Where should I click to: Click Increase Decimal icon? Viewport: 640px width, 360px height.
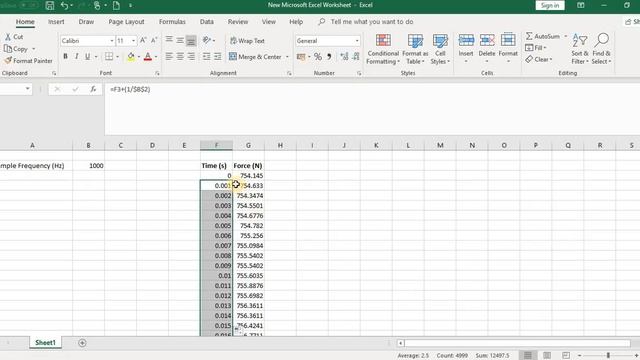tap(344, 57)
